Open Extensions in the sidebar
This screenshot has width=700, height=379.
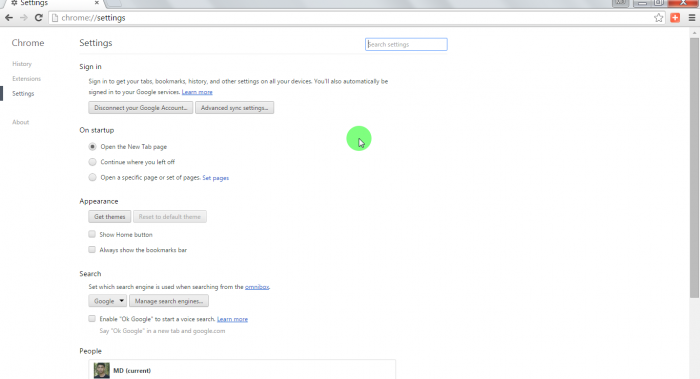point(26,79)
